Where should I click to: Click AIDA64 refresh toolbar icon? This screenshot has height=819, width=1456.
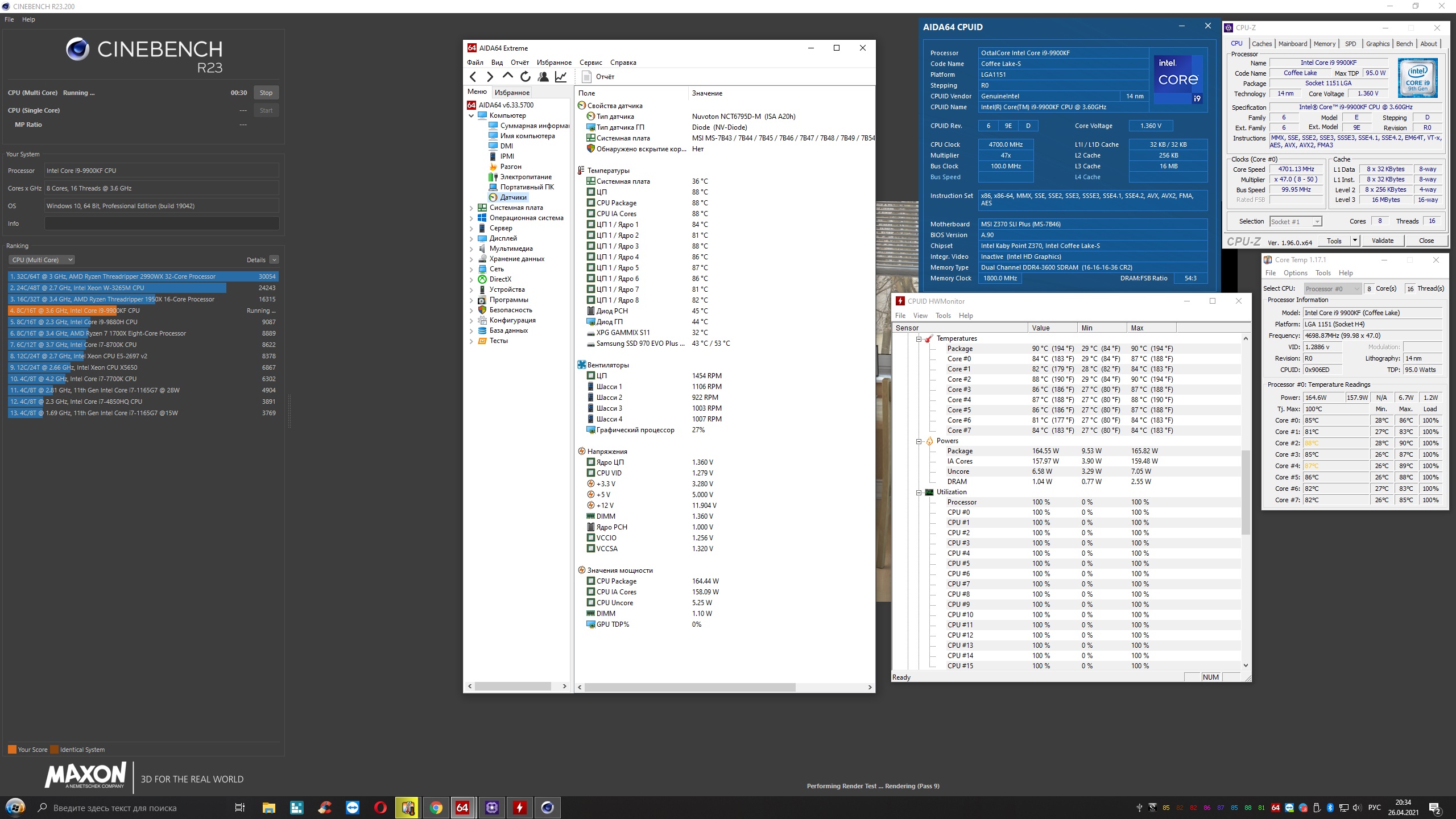click(526, 77)
